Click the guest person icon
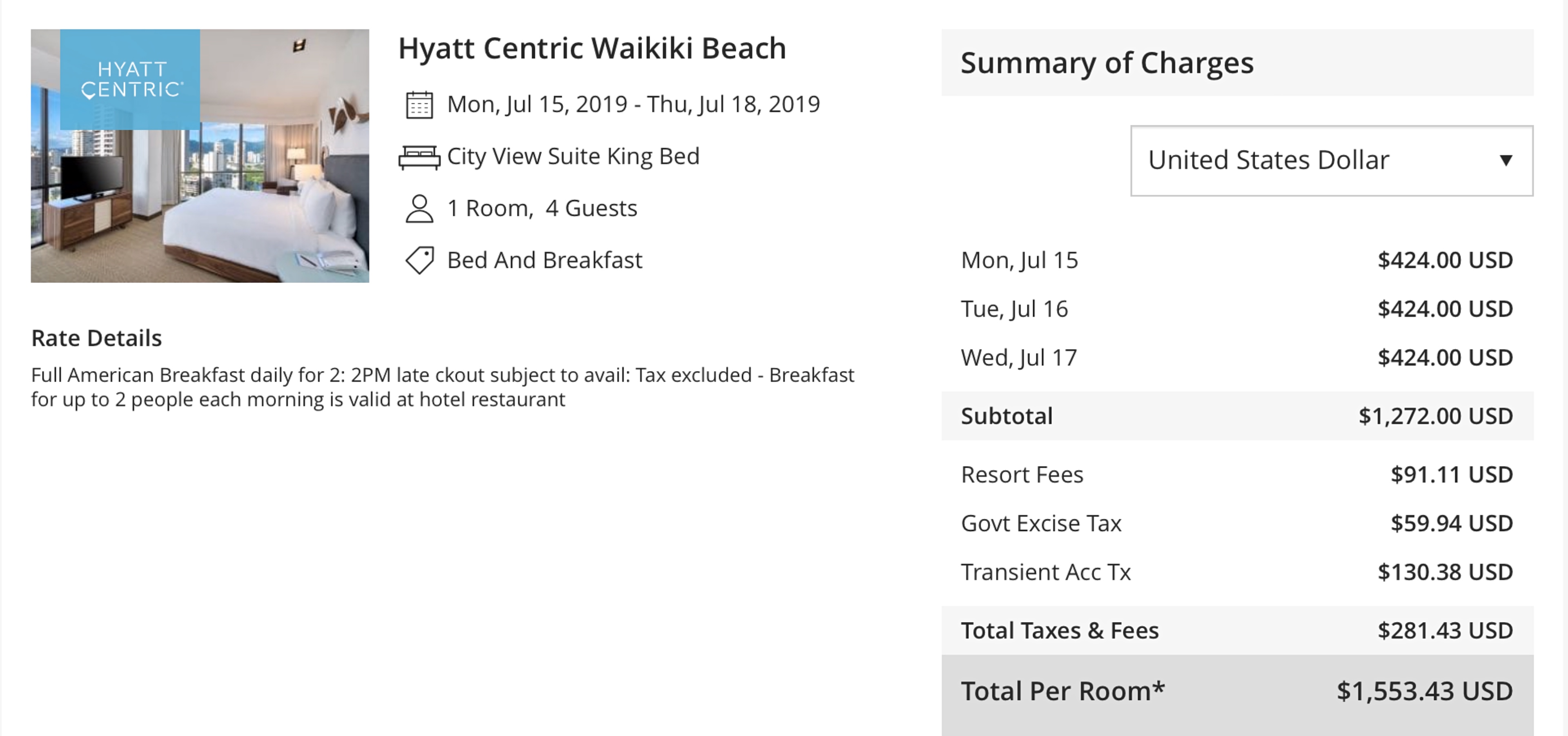This screenshot has width=1568, height=736. 419,209
